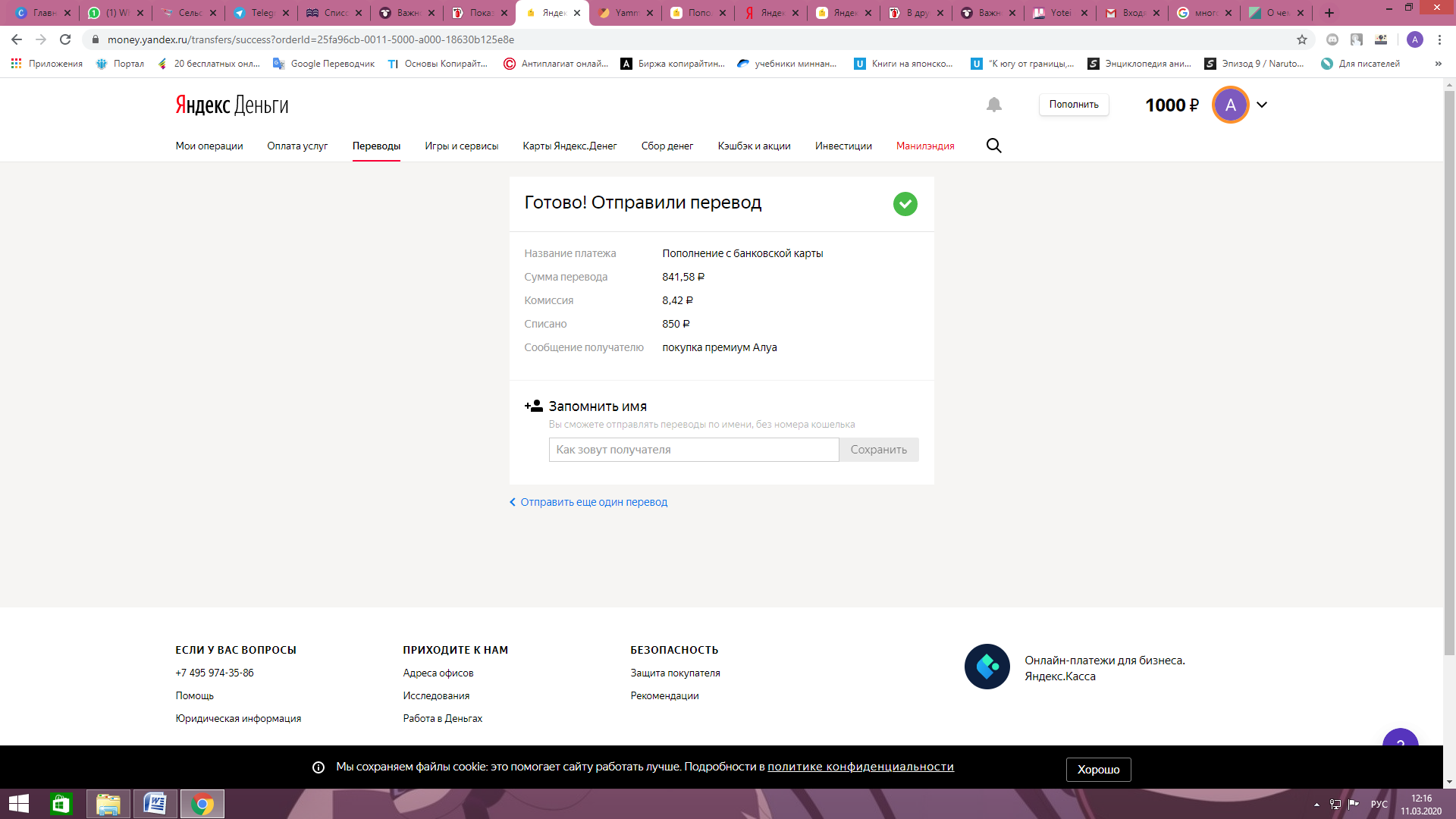Open Microsoft Word from the taskbar
The height and width of the screenshot is (819, 1456).
155,804
